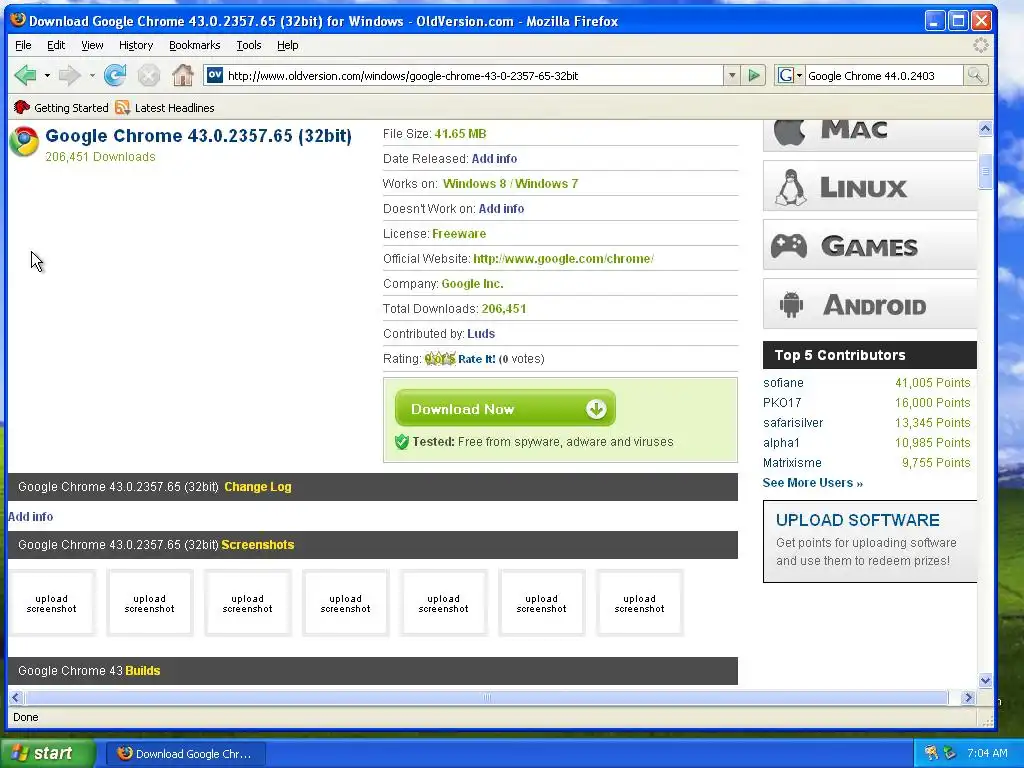Open the File menu
The image size is (1024, 768).
click(x=23, y=45)
